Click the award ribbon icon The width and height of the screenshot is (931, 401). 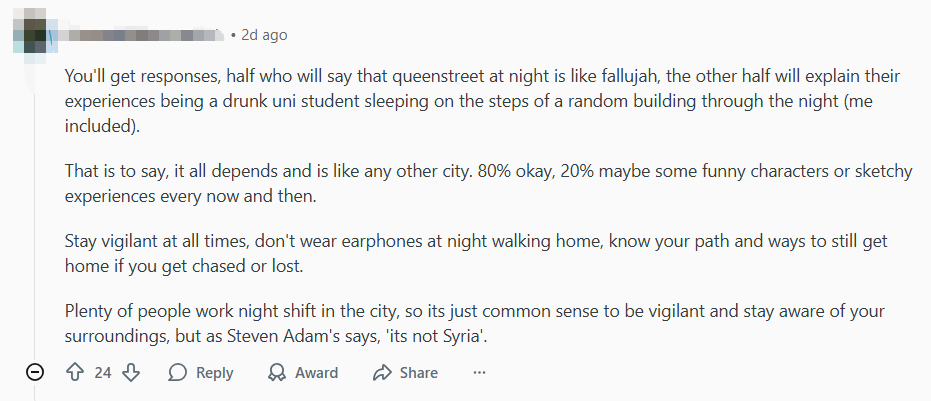(x=277, y=372)
